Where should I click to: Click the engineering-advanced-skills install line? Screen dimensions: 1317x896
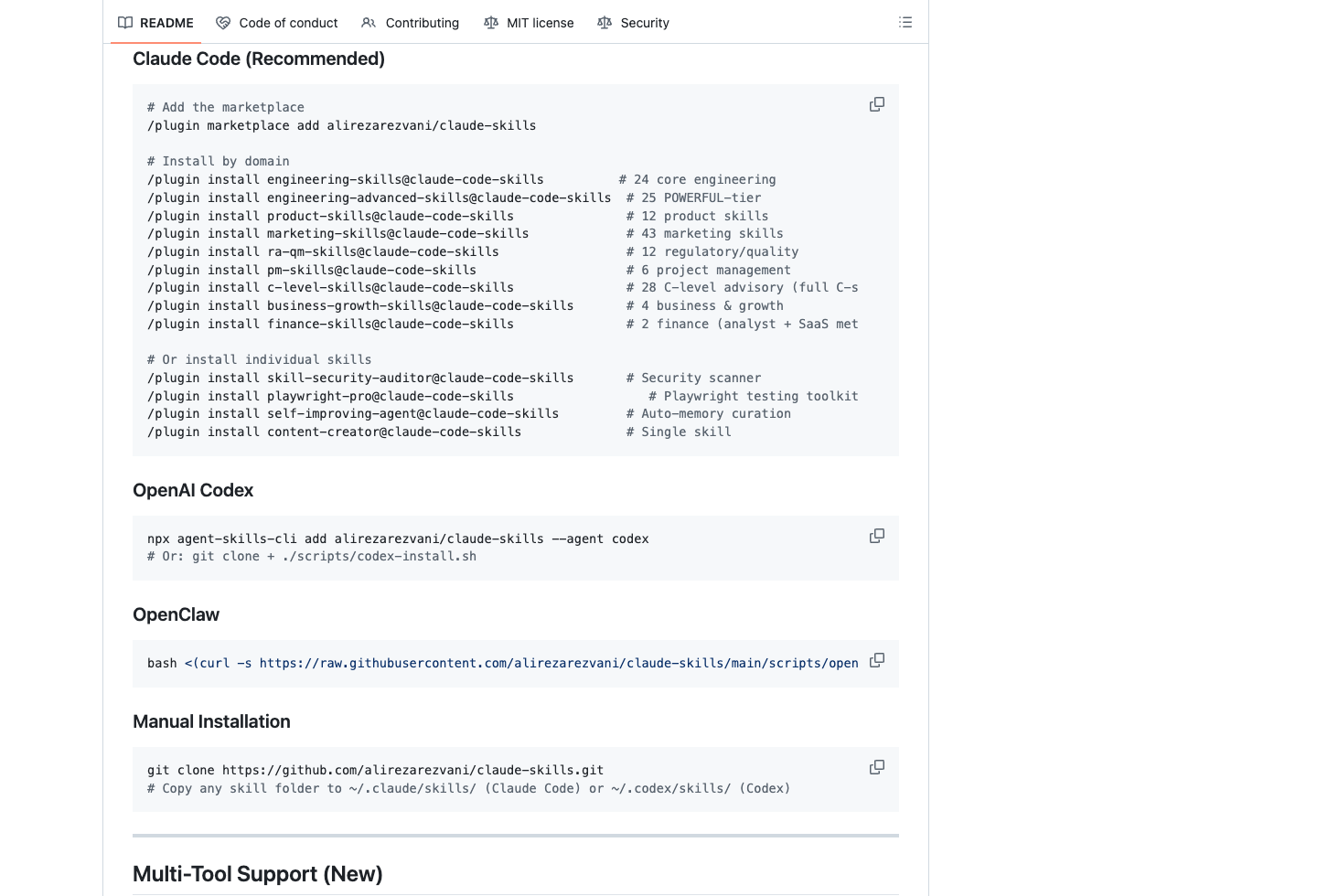point(379,197)
